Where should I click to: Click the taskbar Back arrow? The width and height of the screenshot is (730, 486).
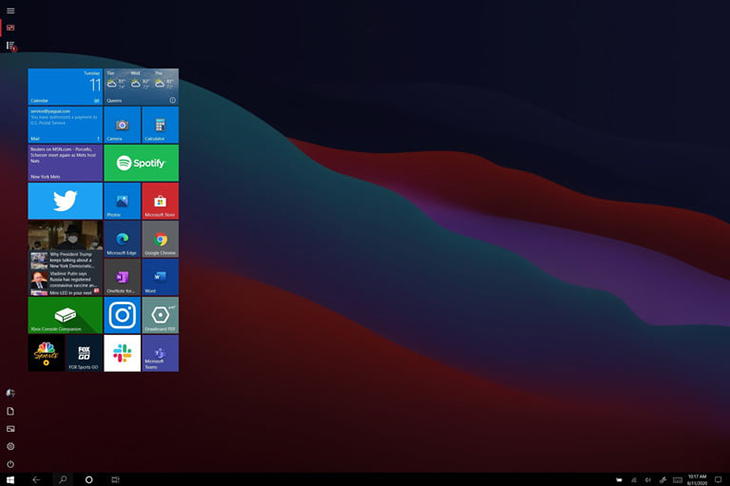click(x=36, y=479)
